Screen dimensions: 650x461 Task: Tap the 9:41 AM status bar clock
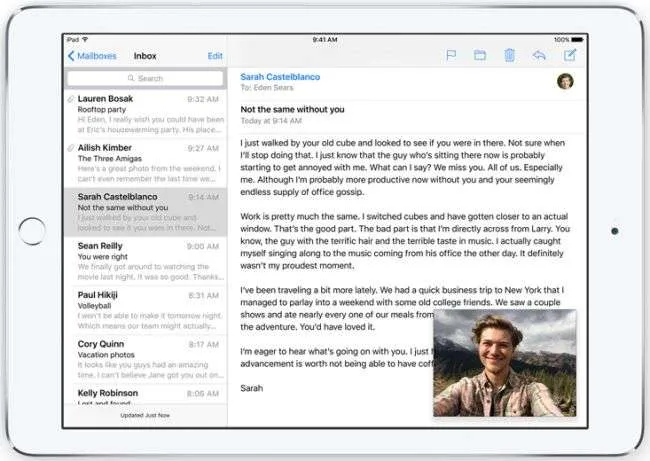click(x=325, y=39)
